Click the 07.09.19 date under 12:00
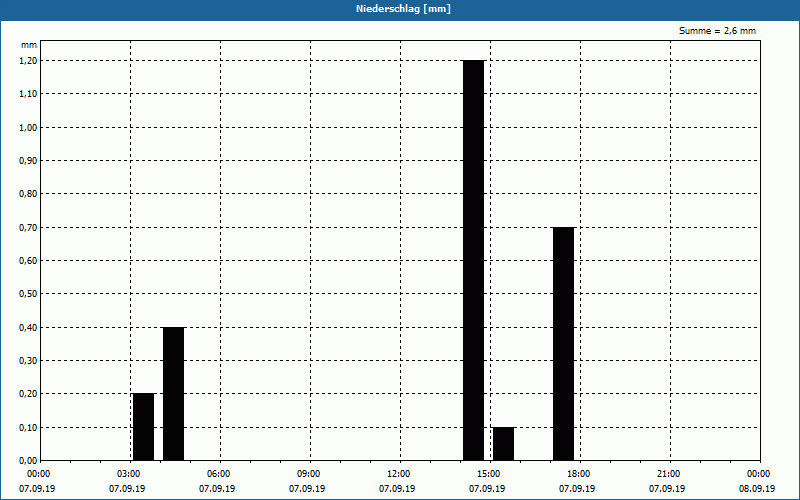This screenshot has width=800, height=500. pos(397,489)
